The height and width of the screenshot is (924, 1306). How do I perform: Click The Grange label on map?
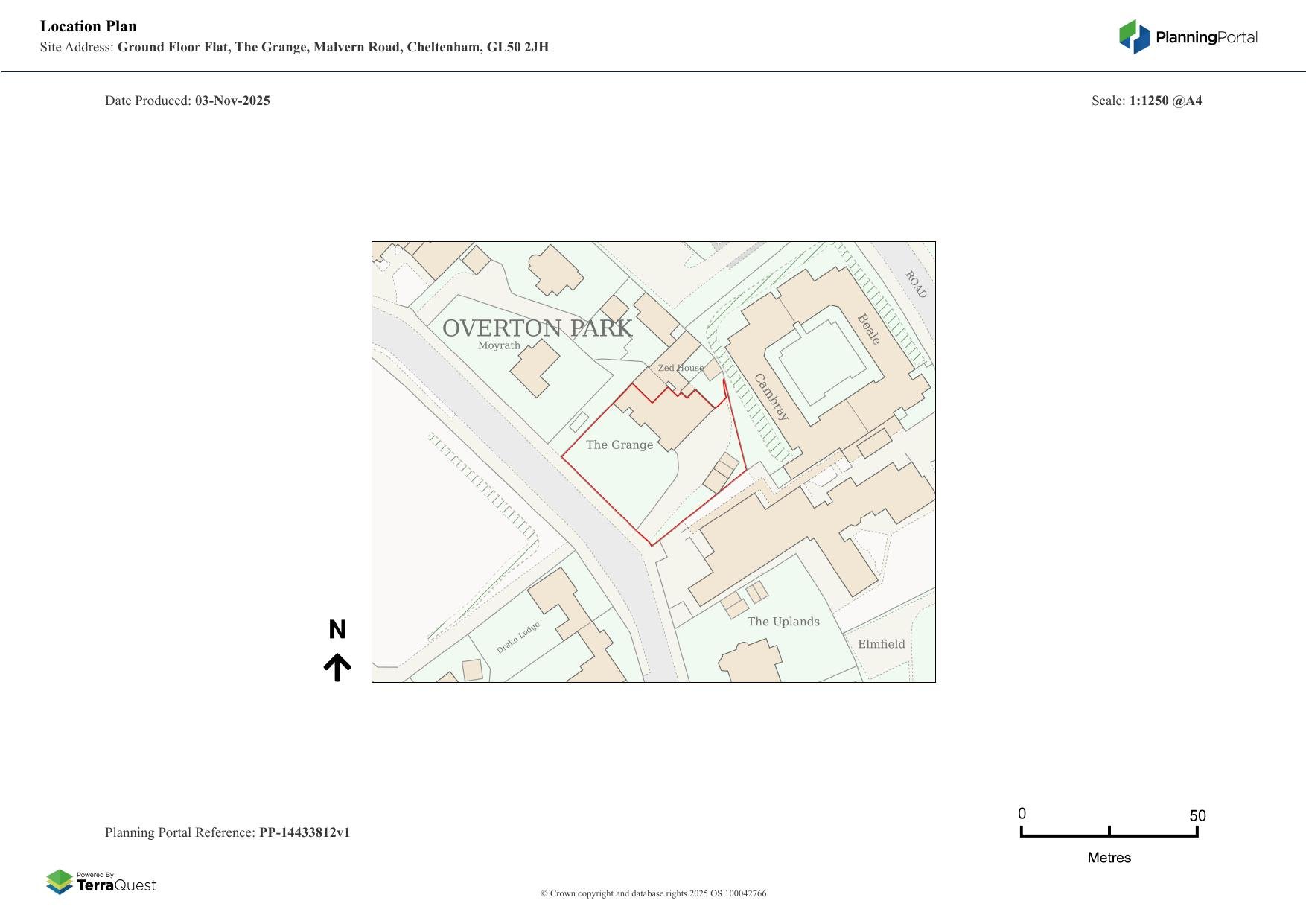click(619, 445)
